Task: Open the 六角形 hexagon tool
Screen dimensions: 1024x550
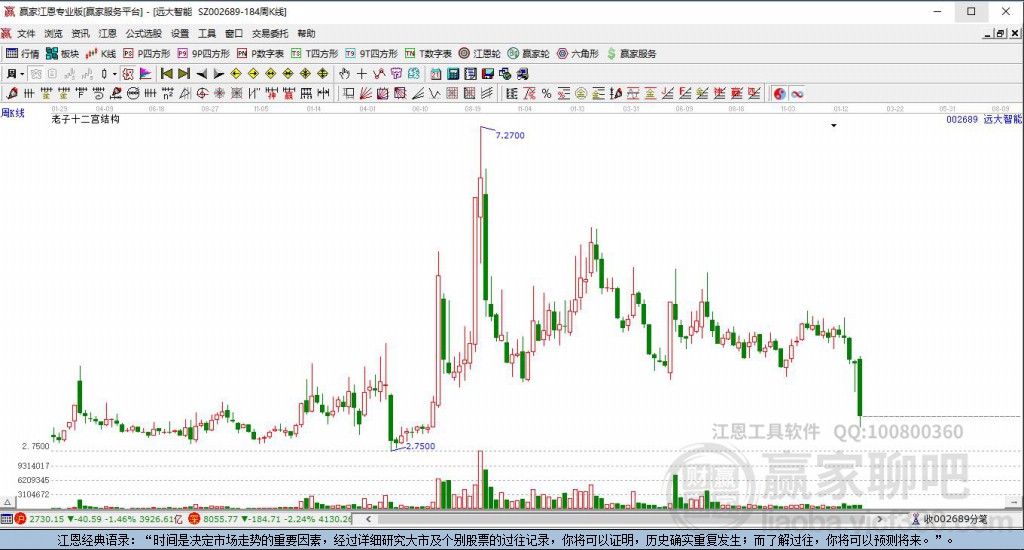Action: 577,54
